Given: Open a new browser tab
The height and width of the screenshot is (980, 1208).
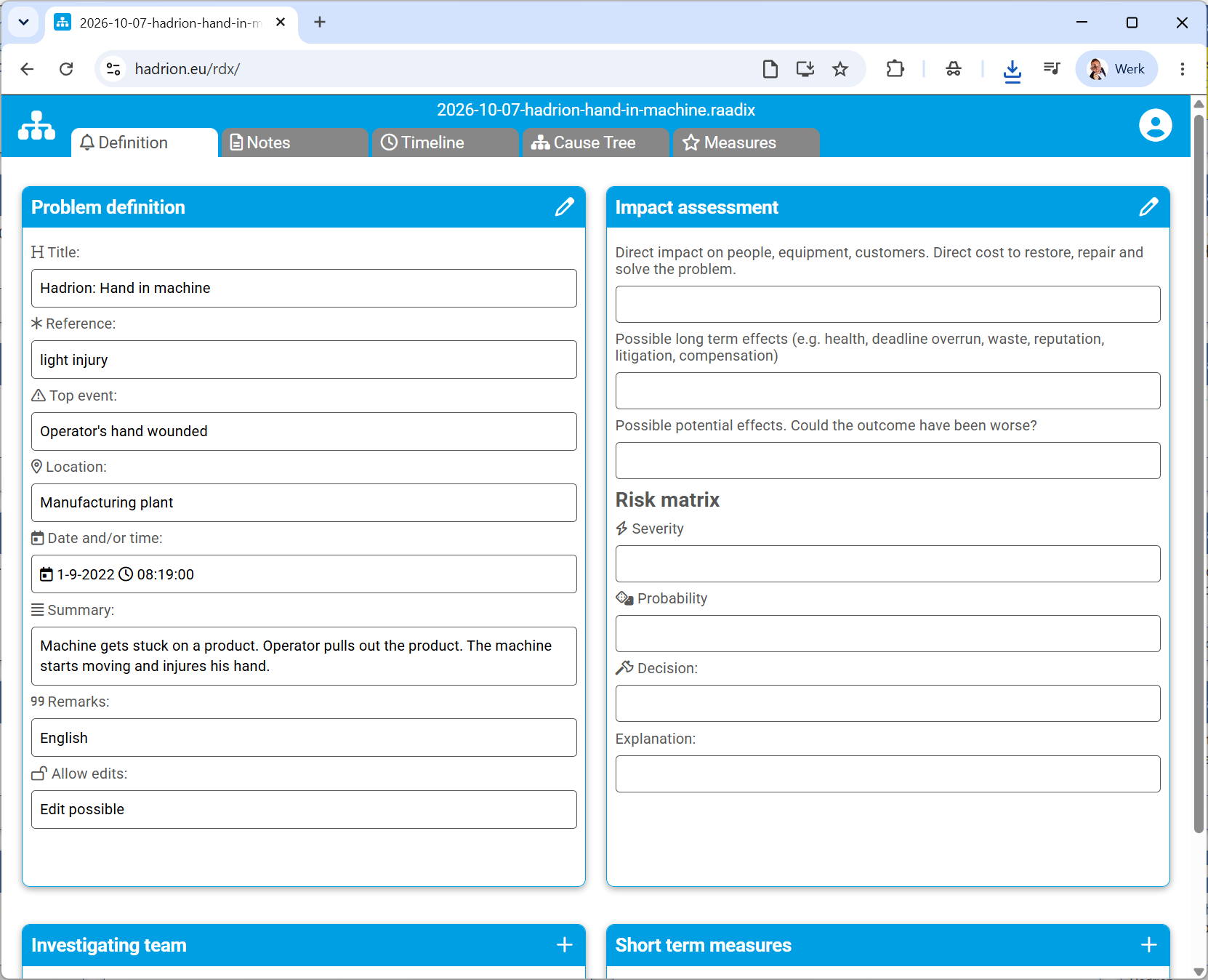Looking at the screenshot, I should click(x=320, y=23).
